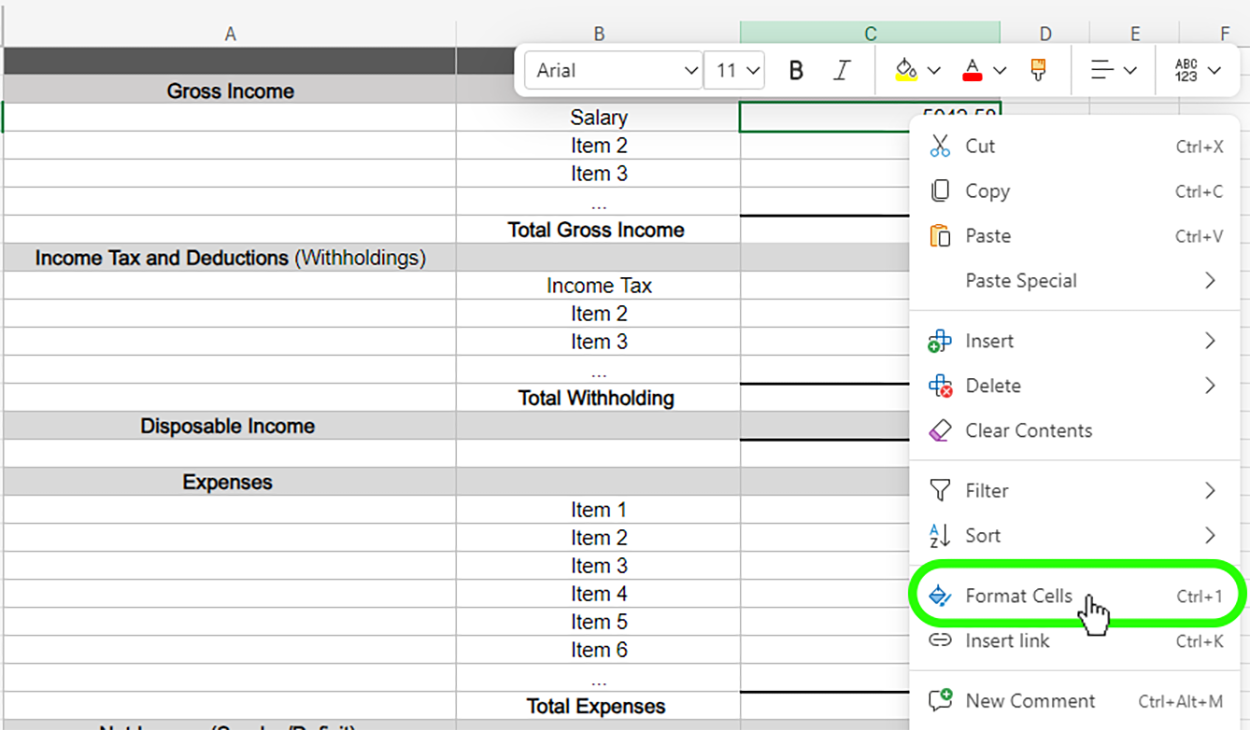This screenshot has width=1250, height=730.
Task: Click the text alignment icon
Action: tap(1102, 70)
